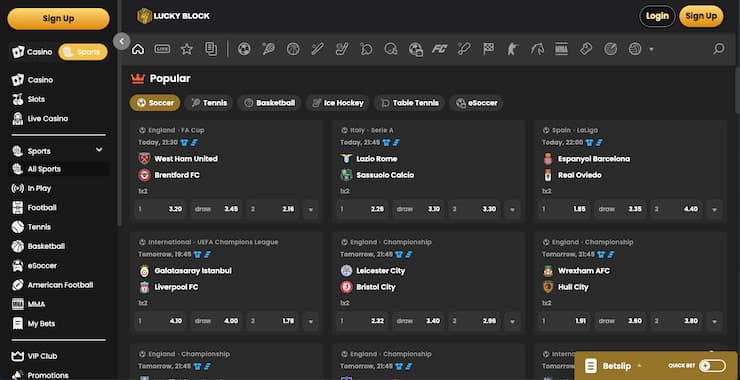Select the FC game icon in toolbar
The image size is (740, 380).
[x=439, y=49]
